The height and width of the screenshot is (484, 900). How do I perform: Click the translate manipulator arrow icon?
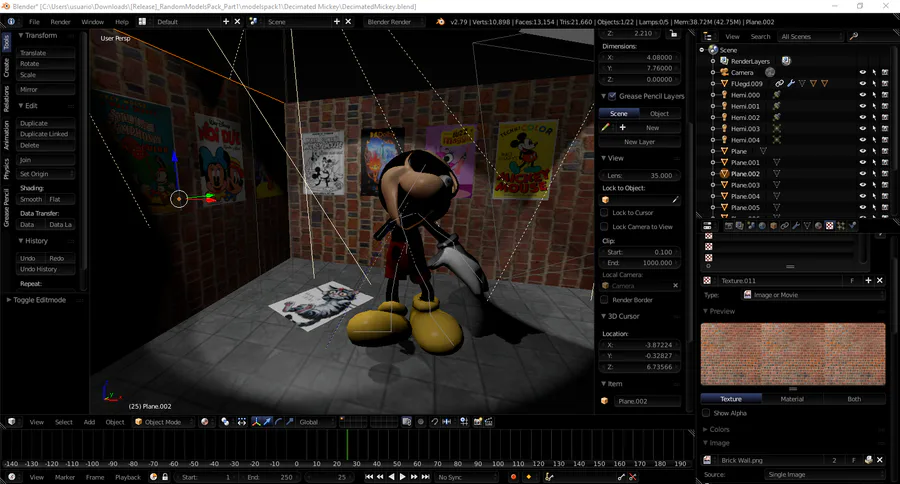(267, 421)
